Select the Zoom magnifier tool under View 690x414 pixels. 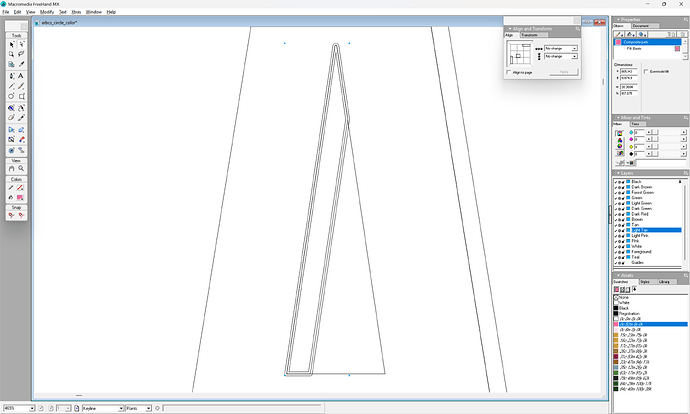tap(22, 168)
